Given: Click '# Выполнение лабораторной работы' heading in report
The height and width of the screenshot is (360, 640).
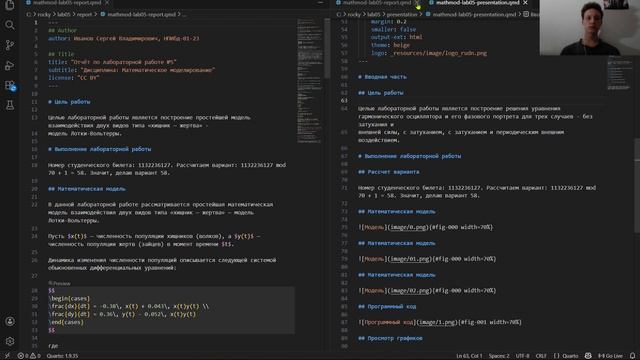Looking at the screenshot, I should click(x=100, y=149).
